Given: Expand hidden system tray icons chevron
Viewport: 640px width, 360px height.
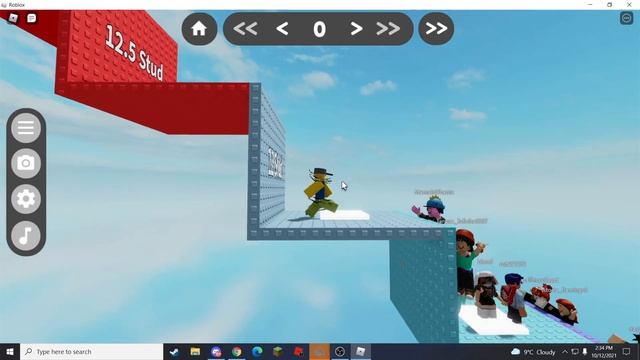Looking at the screenshot, I should tap(565, 352).
